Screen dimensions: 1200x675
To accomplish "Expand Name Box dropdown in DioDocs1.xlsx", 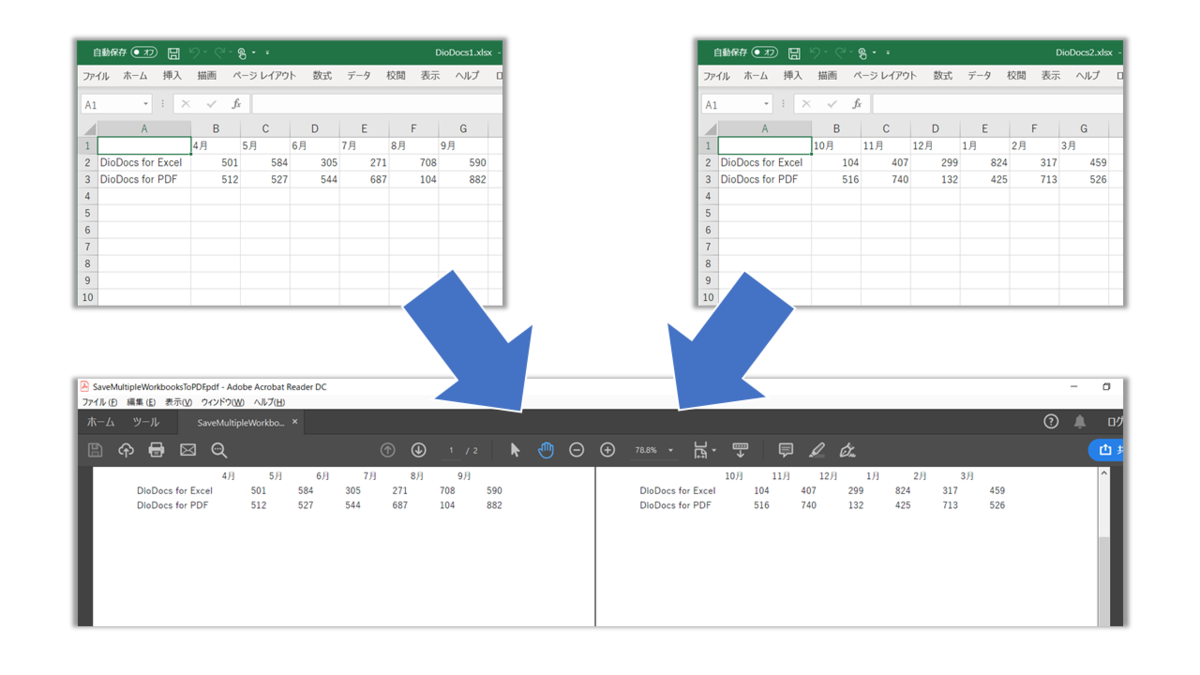I will pos(146,104).
